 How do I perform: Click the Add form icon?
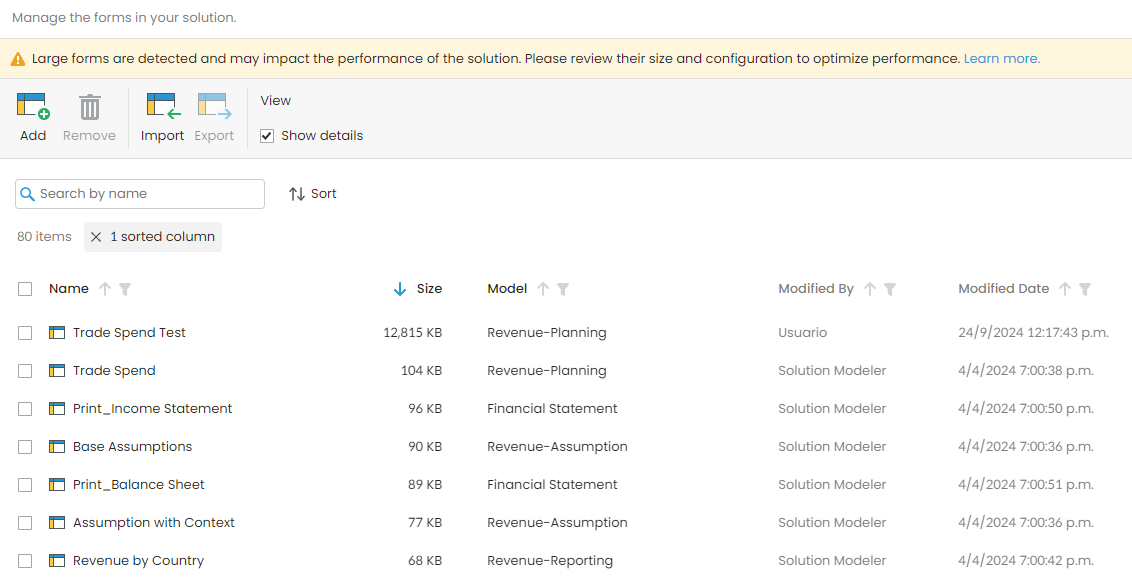click(x=33, y=107)
